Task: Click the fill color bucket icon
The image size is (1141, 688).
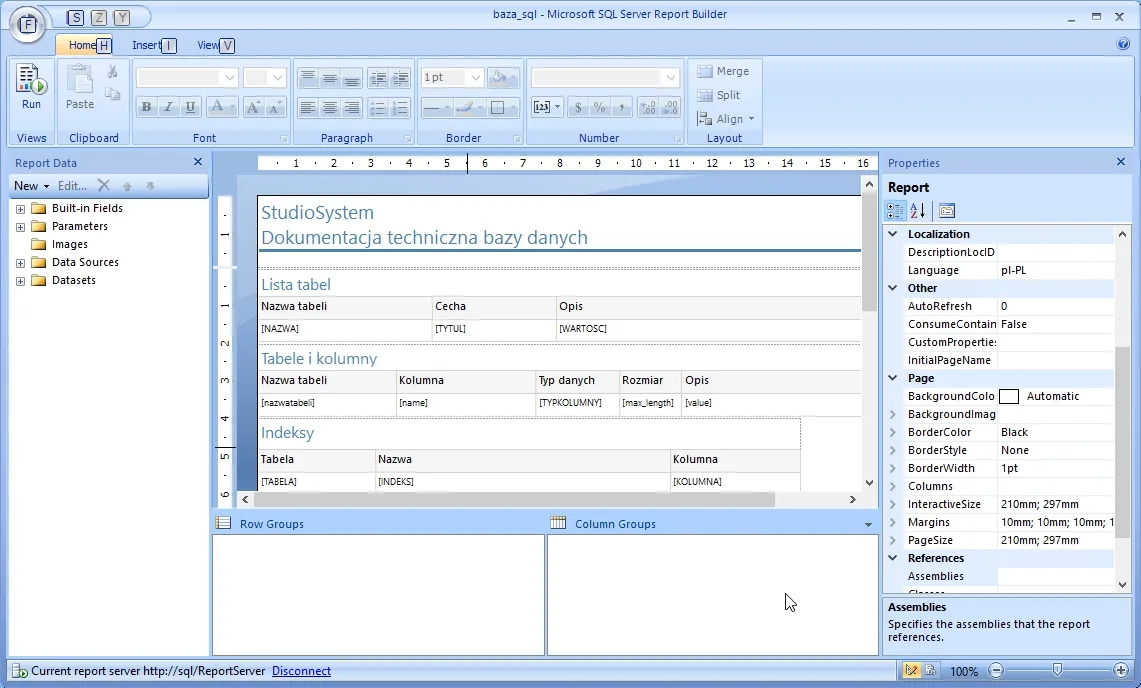Action: click(498, 77)
